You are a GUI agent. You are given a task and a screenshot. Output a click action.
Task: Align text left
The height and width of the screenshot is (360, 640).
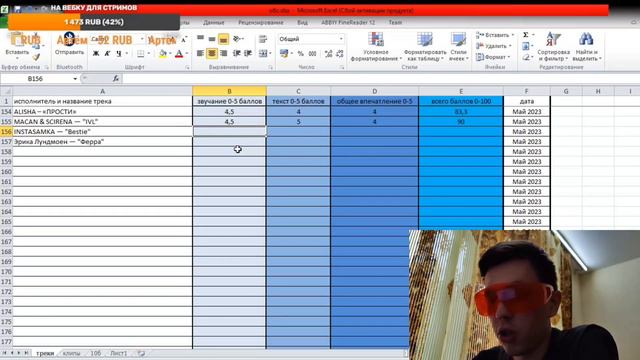pos(200,53)
